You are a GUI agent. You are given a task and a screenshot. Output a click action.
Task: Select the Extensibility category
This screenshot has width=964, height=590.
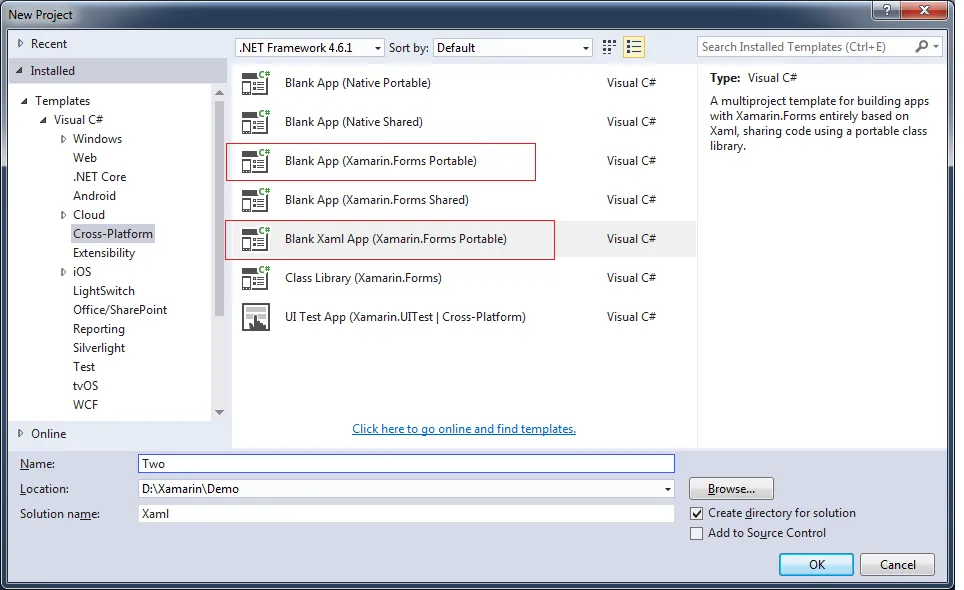click(104, 253)
